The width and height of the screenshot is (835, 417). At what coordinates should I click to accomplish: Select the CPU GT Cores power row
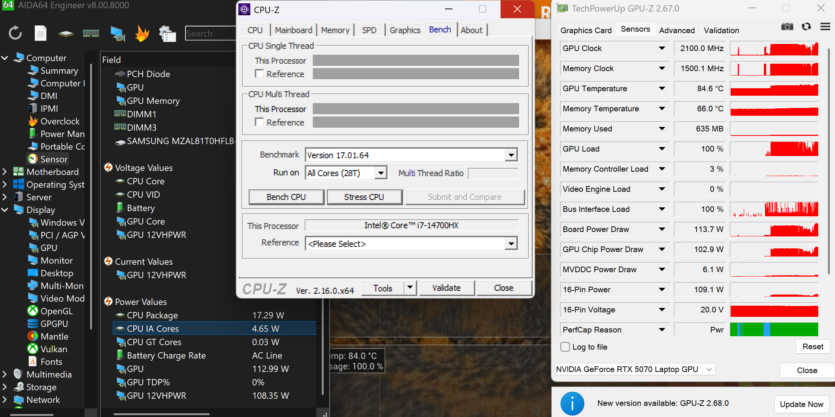[x=214, y=342]
